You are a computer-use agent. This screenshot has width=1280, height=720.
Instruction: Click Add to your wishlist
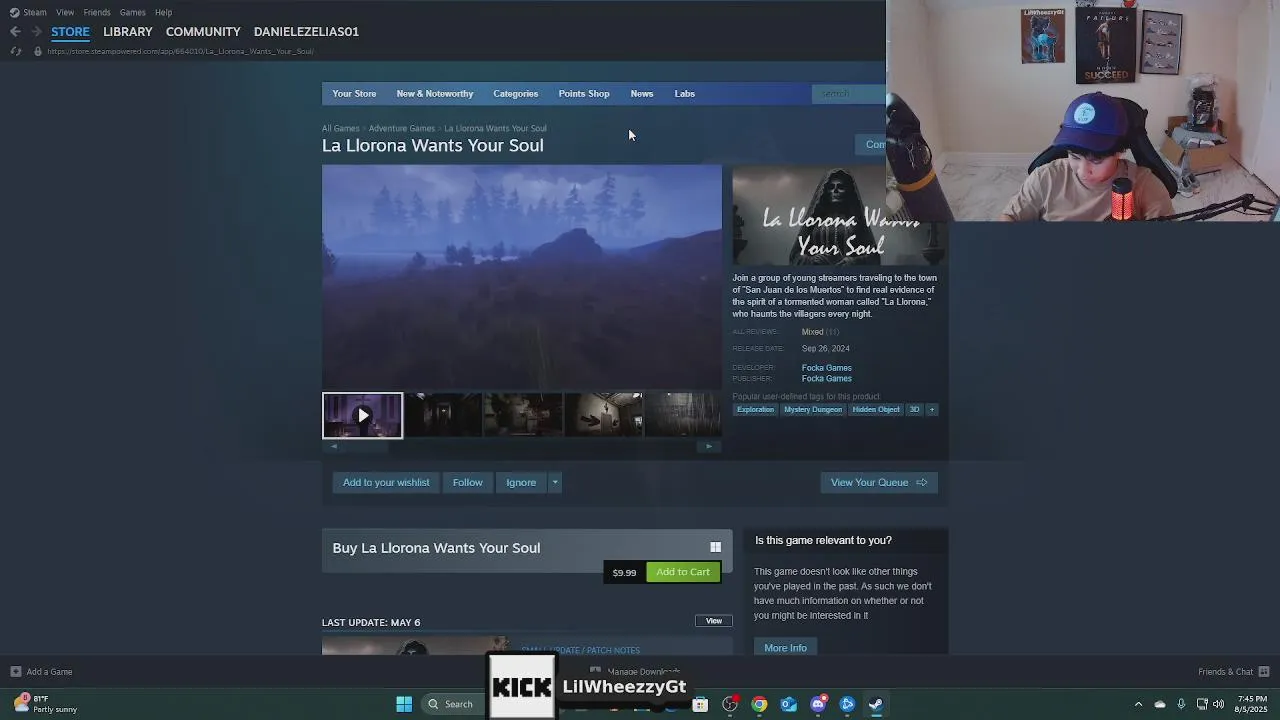386,483
